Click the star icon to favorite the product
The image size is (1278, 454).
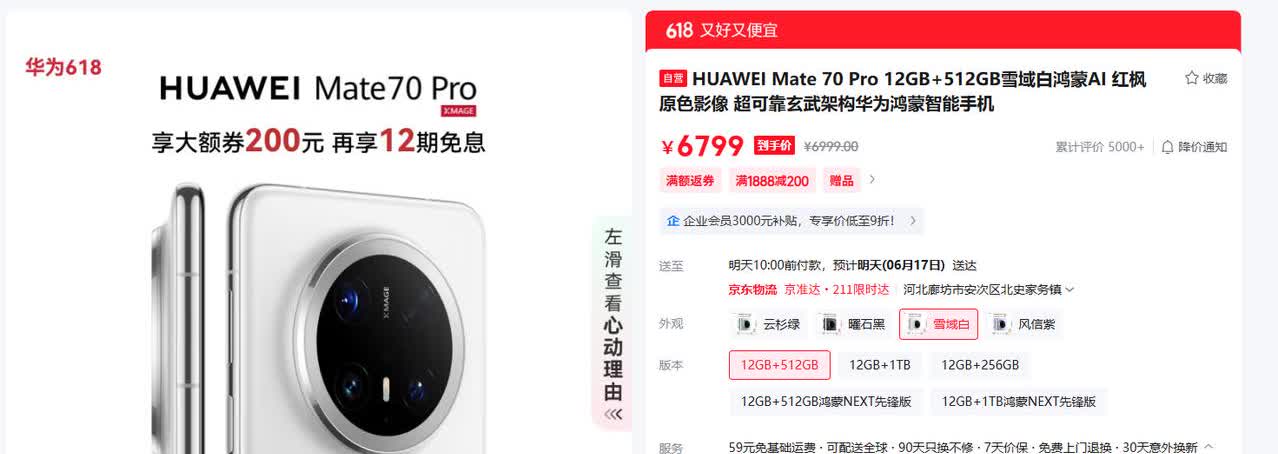[x=1191, y=78]
